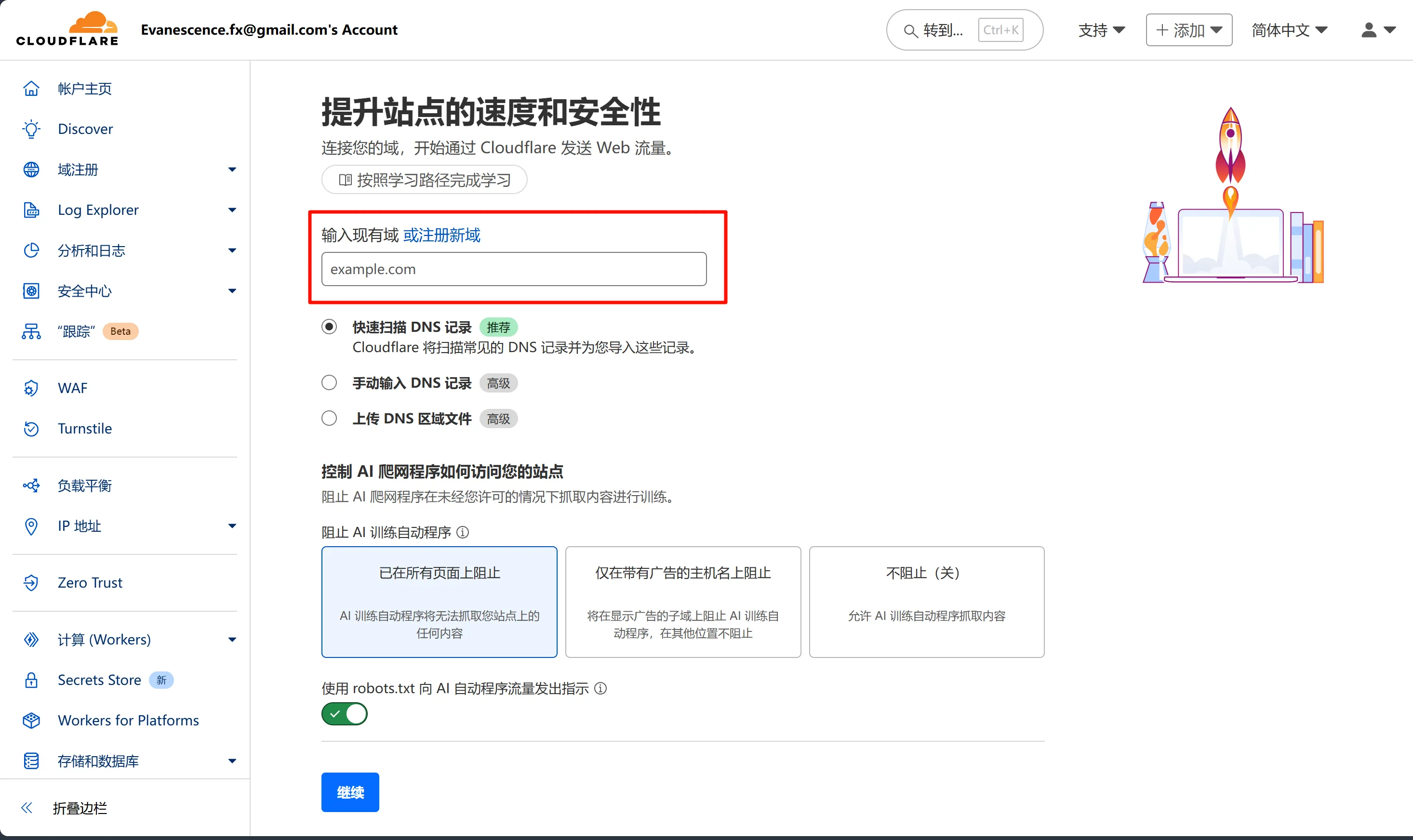Screen dimensions: 1413x840
Task: Click info icon beside 阻止 AI 训练自动程序
Action: tap(463, 533)
